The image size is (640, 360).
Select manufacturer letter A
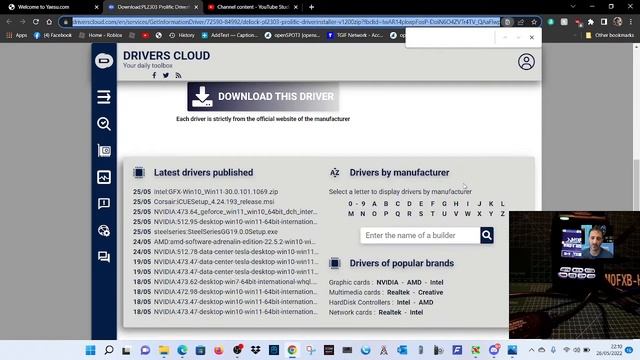pos(374,204)
